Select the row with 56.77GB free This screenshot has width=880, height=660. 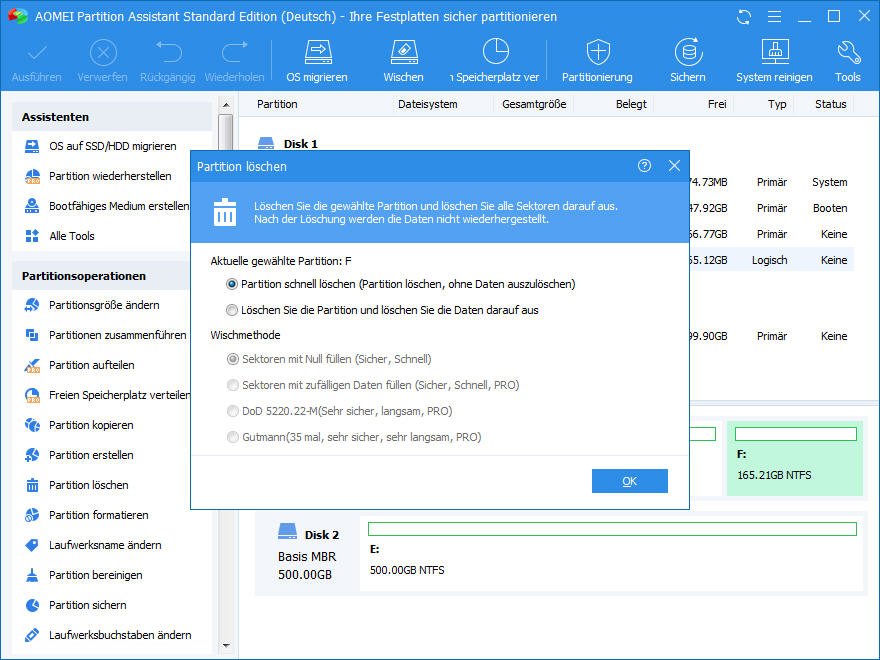(x=772, y=234)
